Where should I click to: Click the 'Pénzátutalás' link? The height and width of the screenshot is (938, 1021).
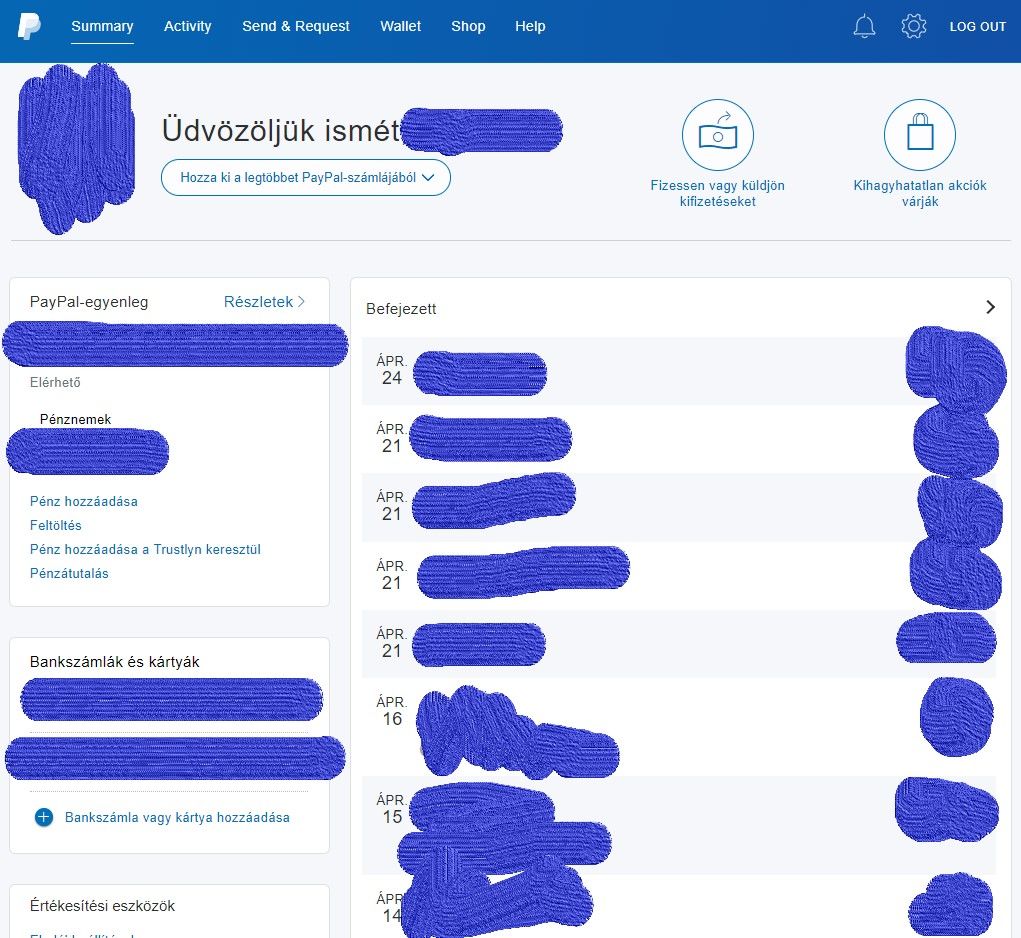(x=69, y=573)
